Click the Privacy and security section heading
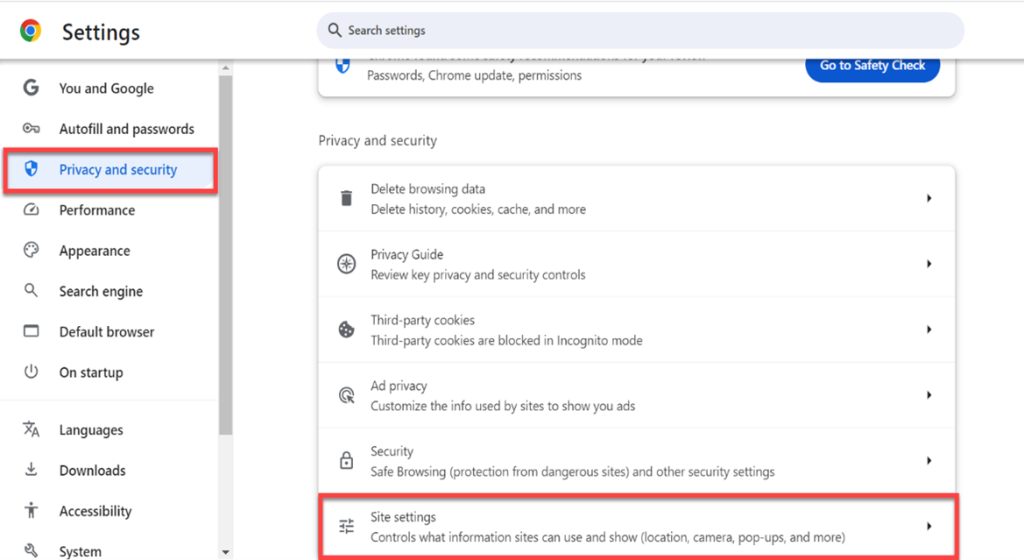1024x560 pixels. 377,140
